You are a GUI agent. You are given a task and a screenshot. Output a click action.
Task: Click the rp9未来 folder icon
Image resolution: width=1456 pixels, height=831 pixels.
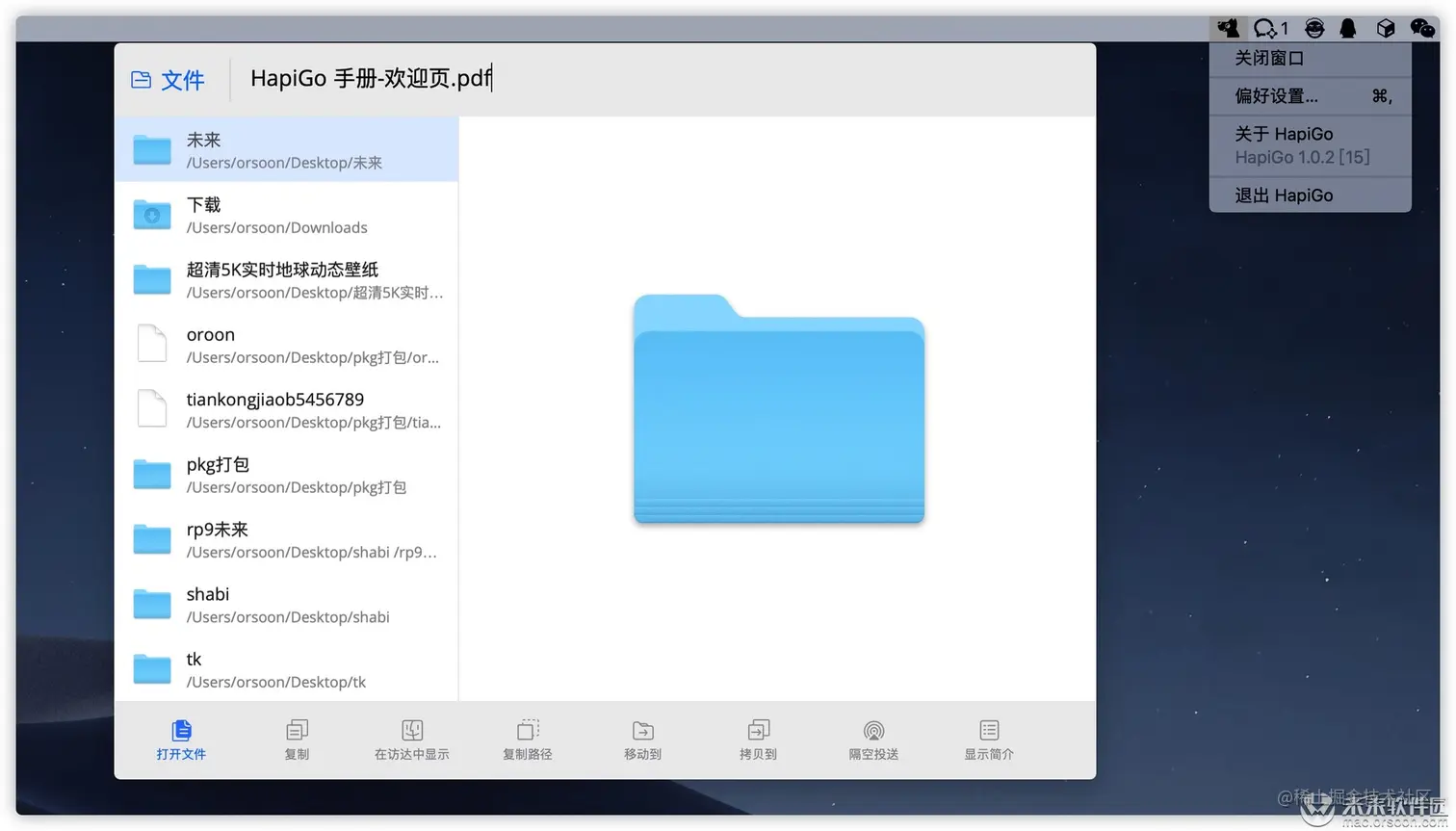click(x=152, y=539)
